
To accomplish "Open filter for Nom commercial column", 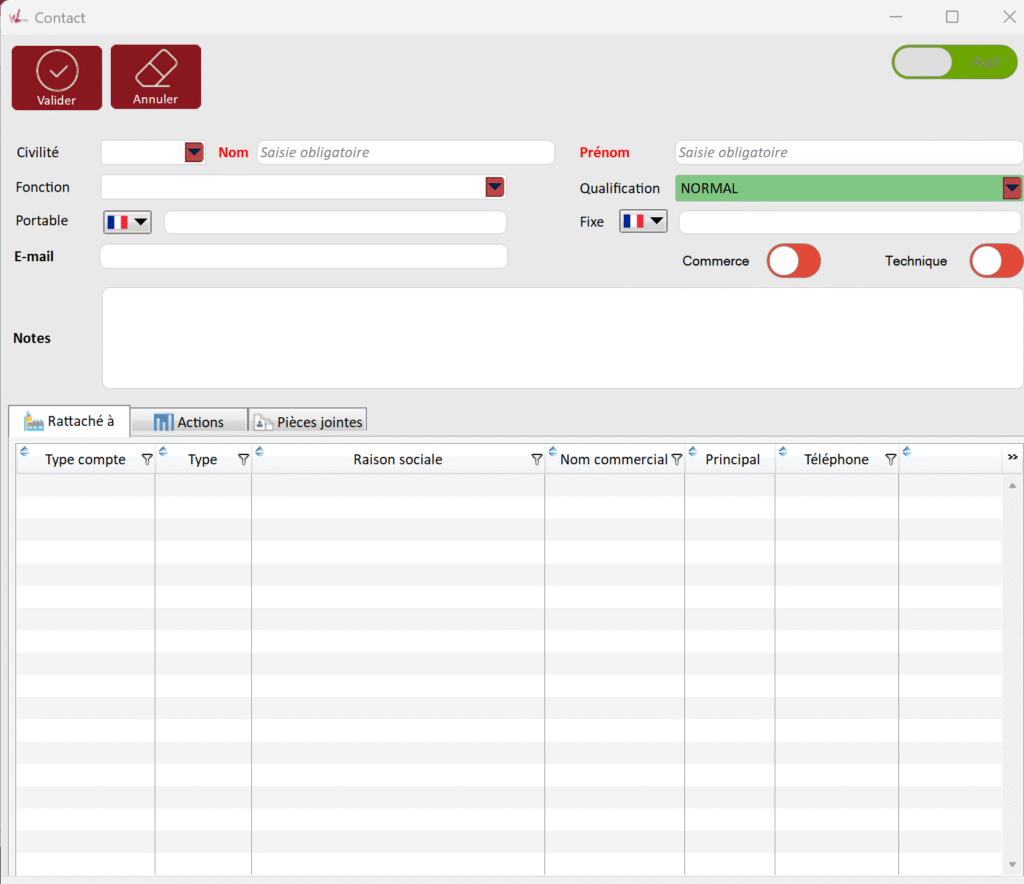I will pos(676,460).
